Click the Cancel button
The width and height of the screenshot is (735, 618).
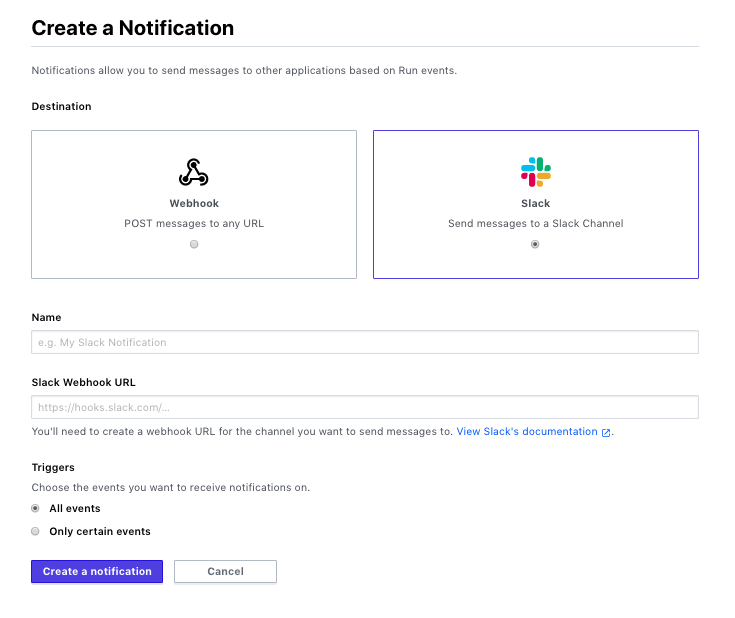coord(225,571)
